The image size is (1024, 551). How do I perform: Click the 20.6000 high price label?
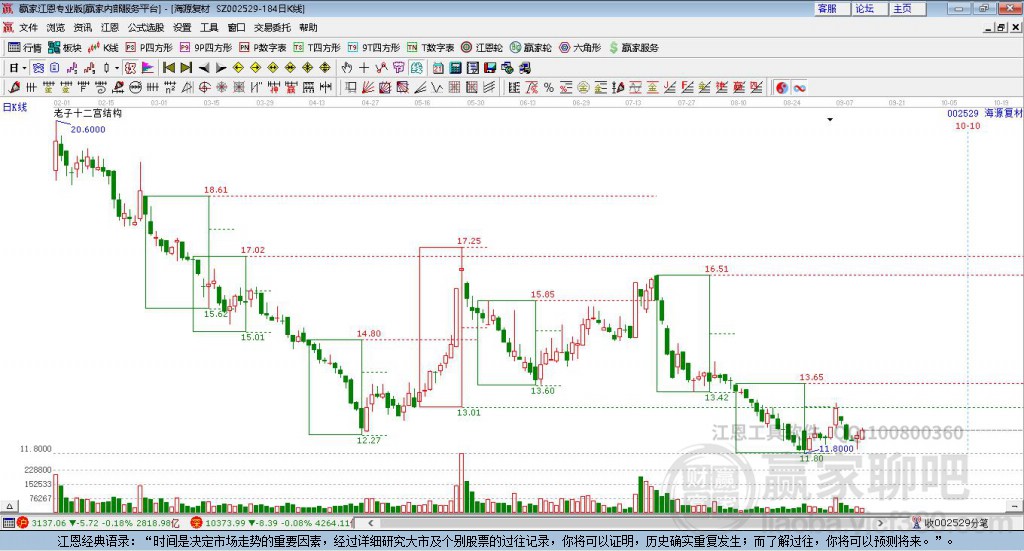click(88, 129)
